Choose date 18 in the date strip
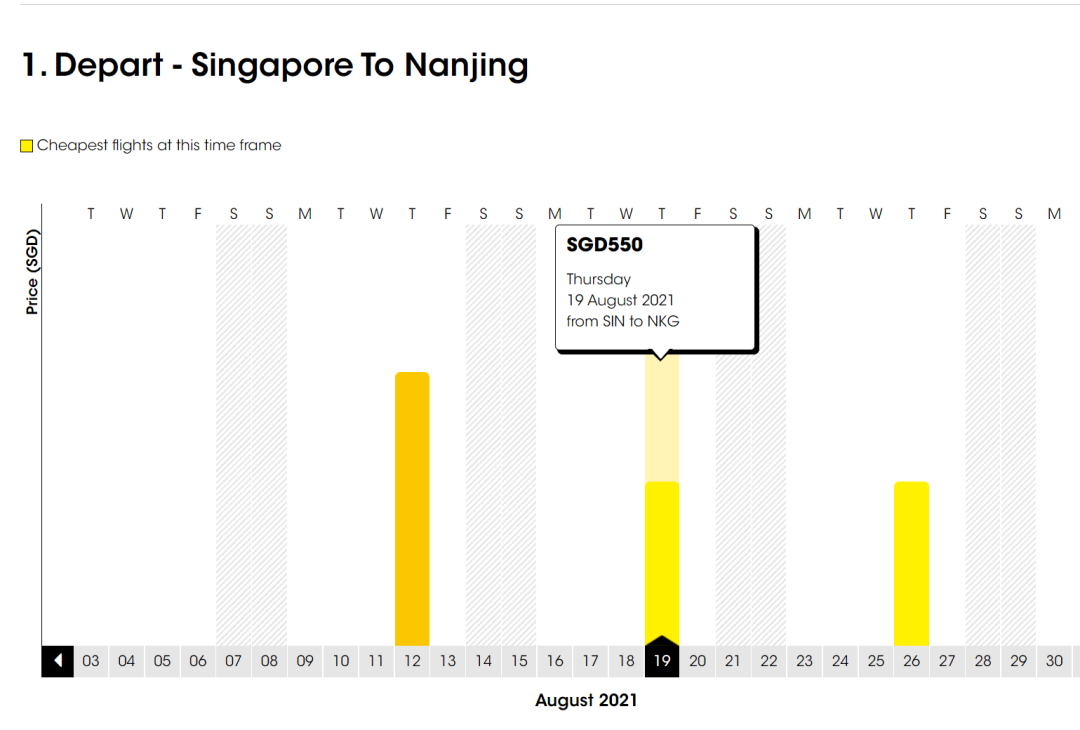 click(626, 661)
